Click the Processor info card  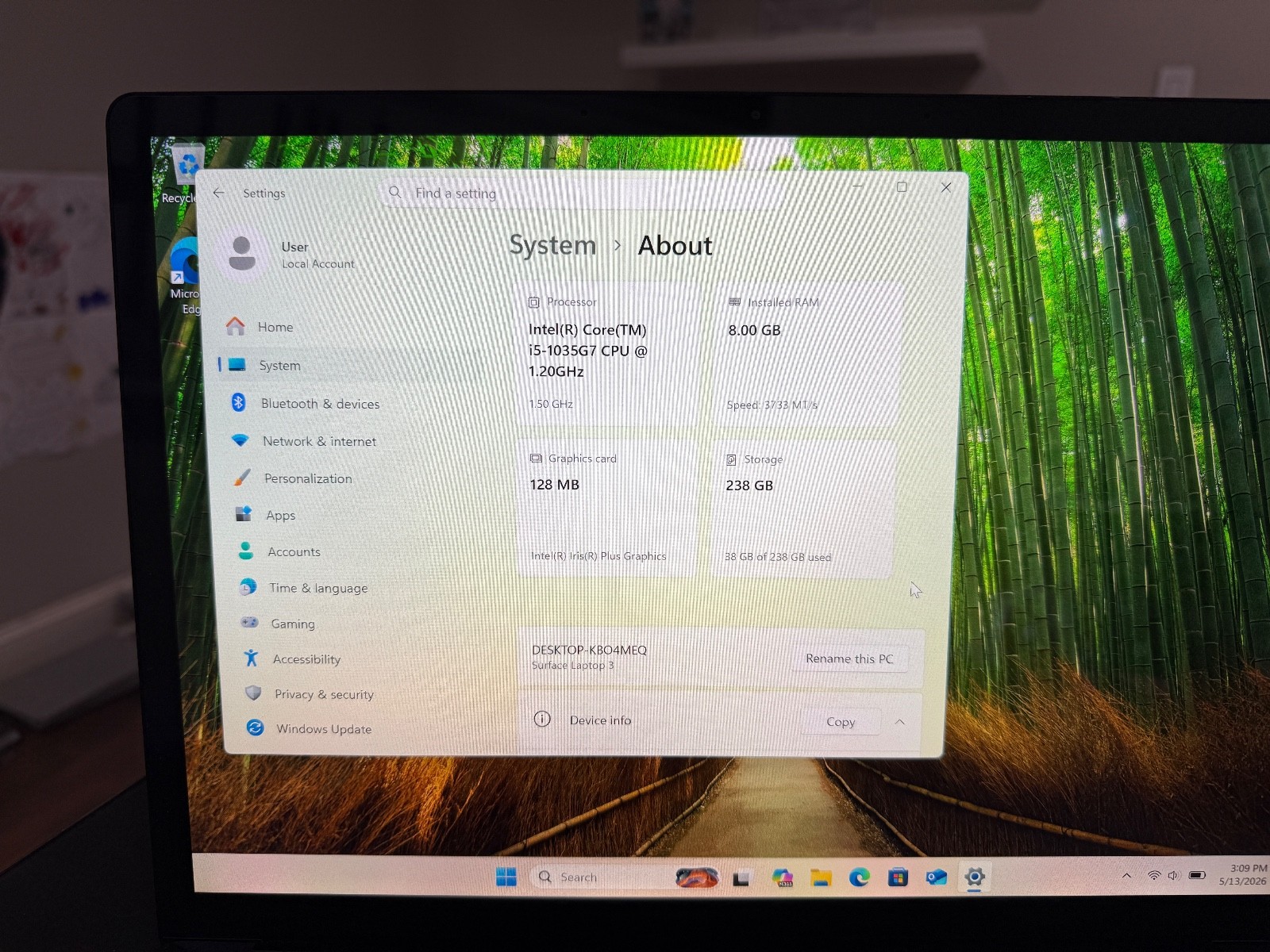609,353
